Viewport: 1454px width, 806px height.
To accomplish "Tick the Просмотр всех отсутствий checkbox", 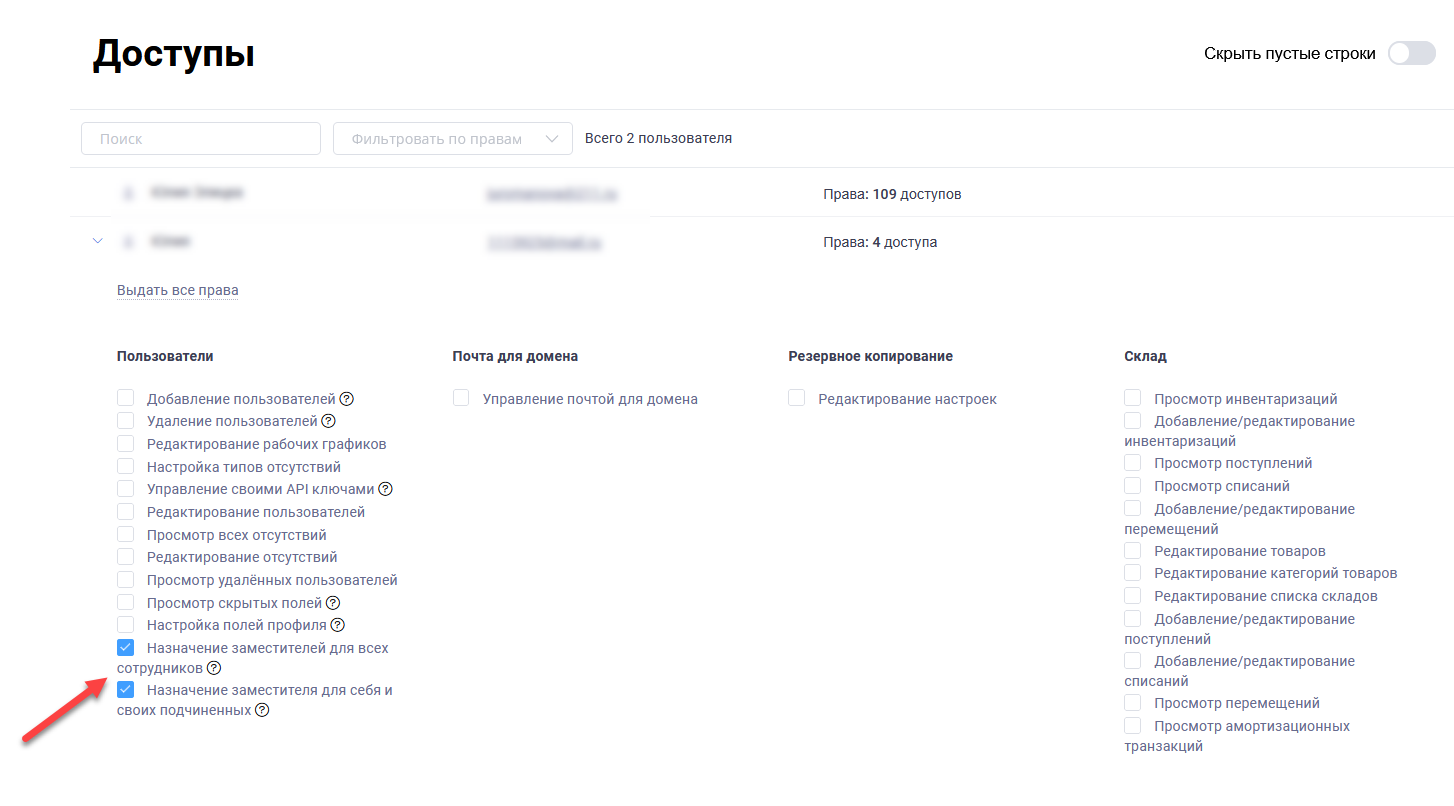I will 126,535.
